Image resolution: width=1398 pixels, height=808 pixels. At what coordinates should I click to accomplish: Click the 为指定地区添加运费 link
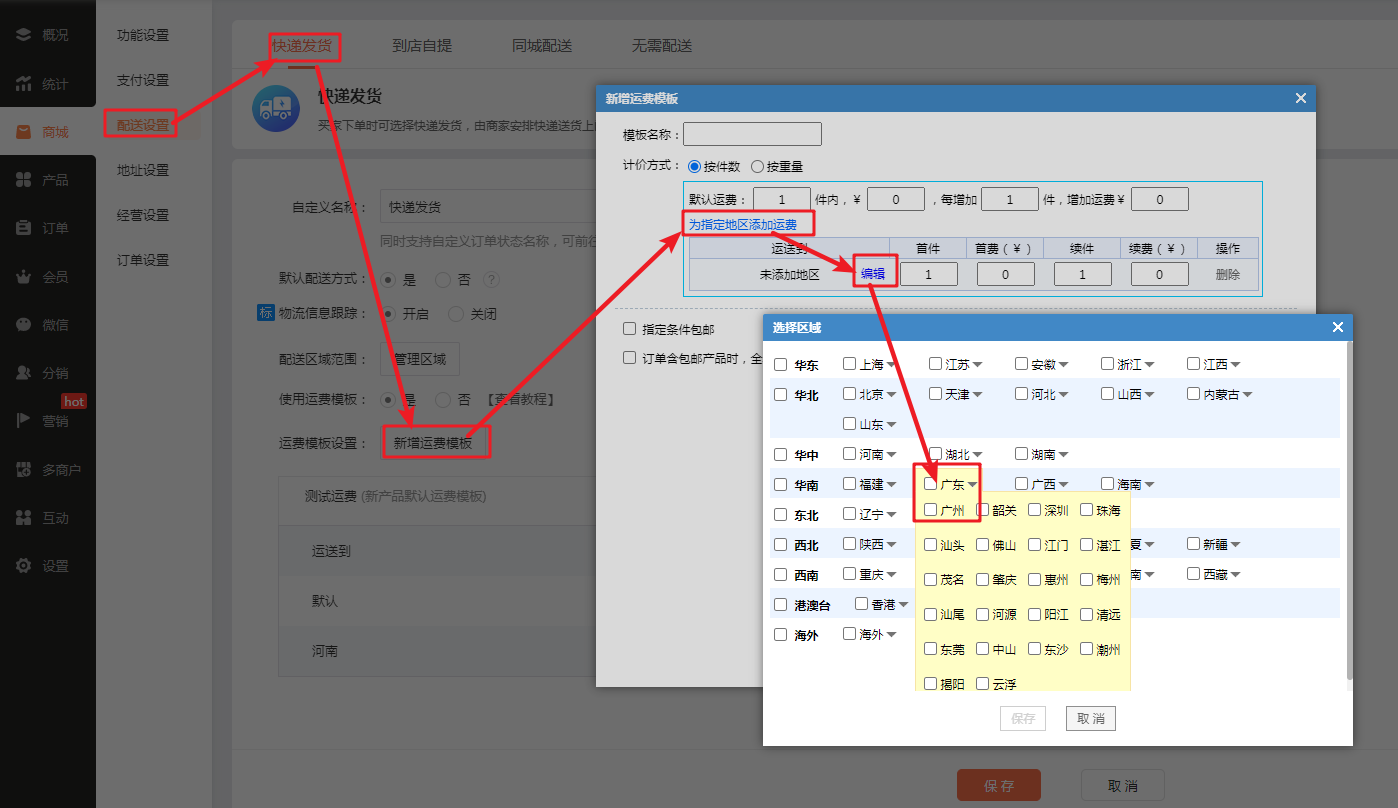743,225
